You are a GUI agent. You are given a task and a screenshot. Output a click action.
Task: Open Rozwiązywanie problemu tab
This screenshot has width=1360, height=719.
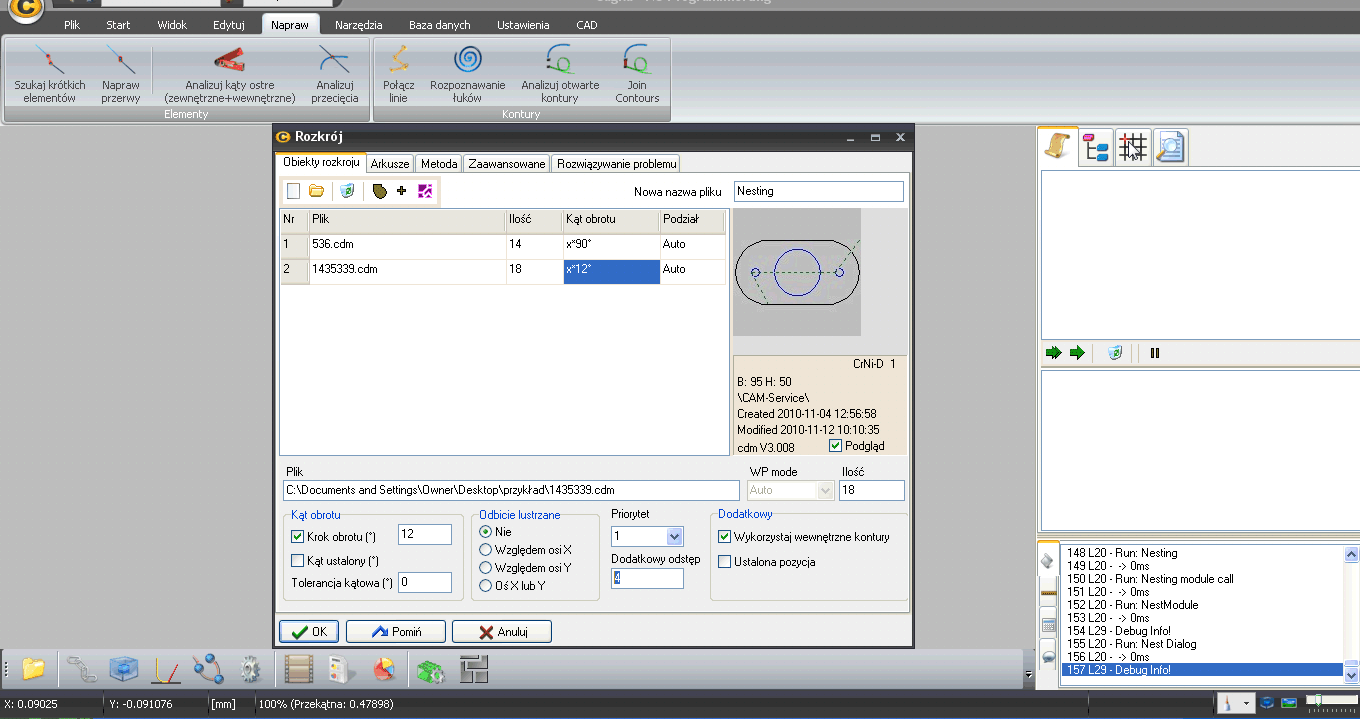pos(617,164)
